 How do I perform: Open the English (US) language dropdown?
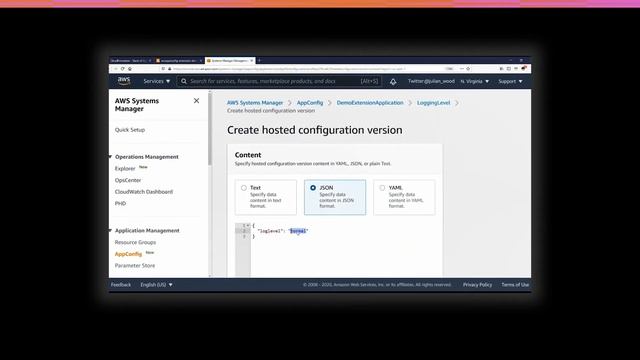click(156, 285)
